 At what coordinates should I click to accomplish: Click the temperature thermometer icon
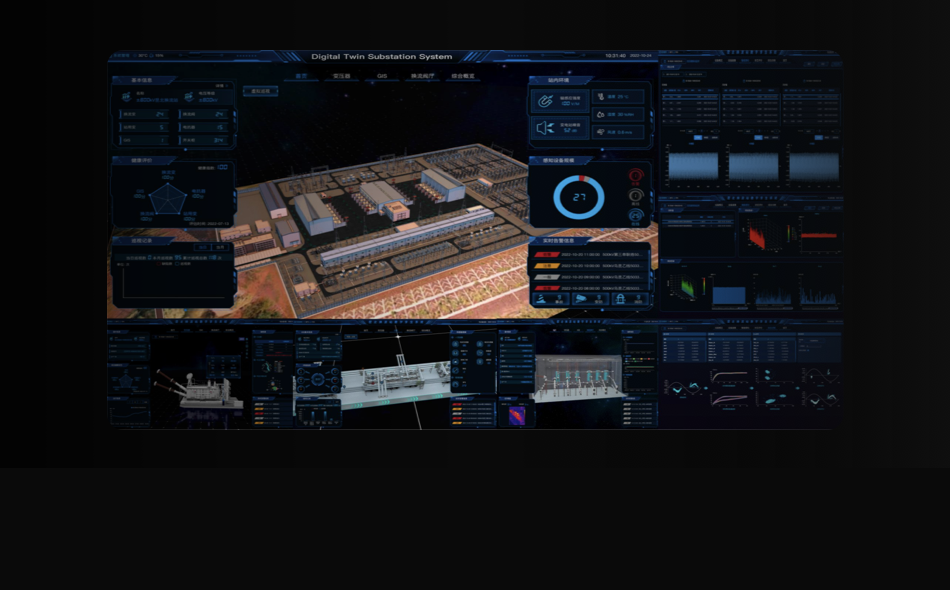[x=600, y=97]
